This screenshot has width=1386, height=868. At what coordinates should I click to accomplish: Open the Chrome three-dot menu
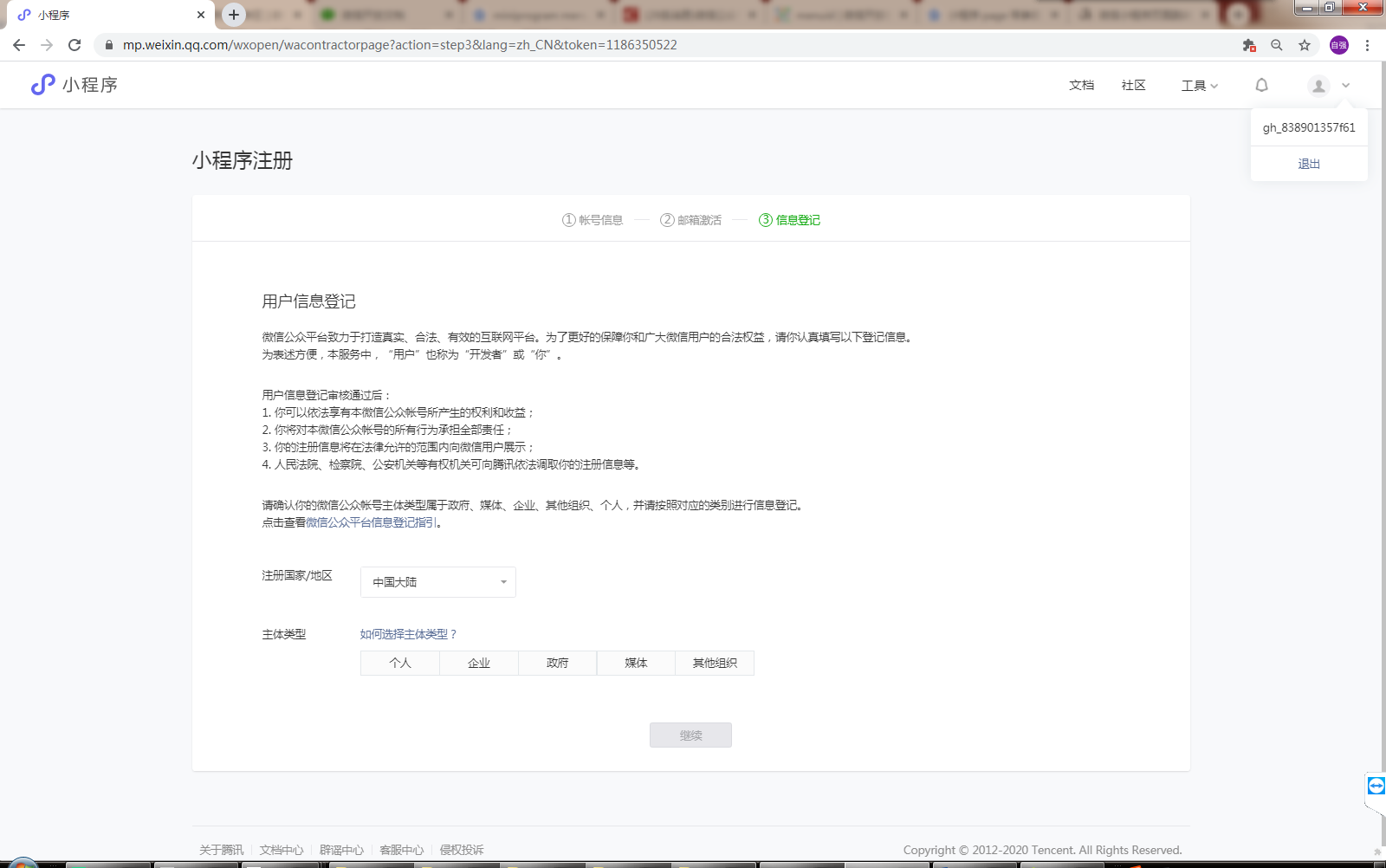pos(1368,45)
